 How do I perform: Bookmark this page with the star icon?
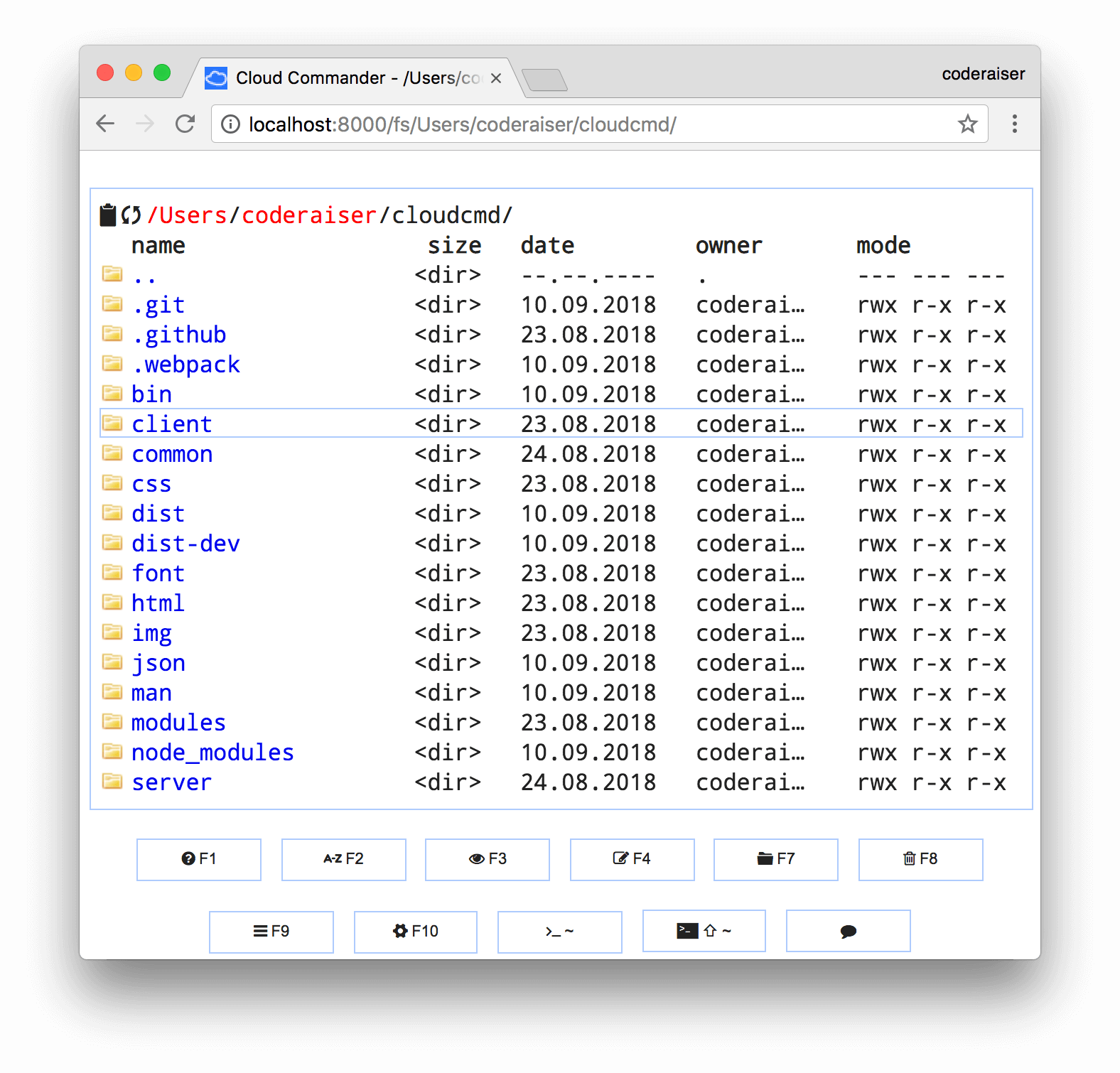coord(967,124)
